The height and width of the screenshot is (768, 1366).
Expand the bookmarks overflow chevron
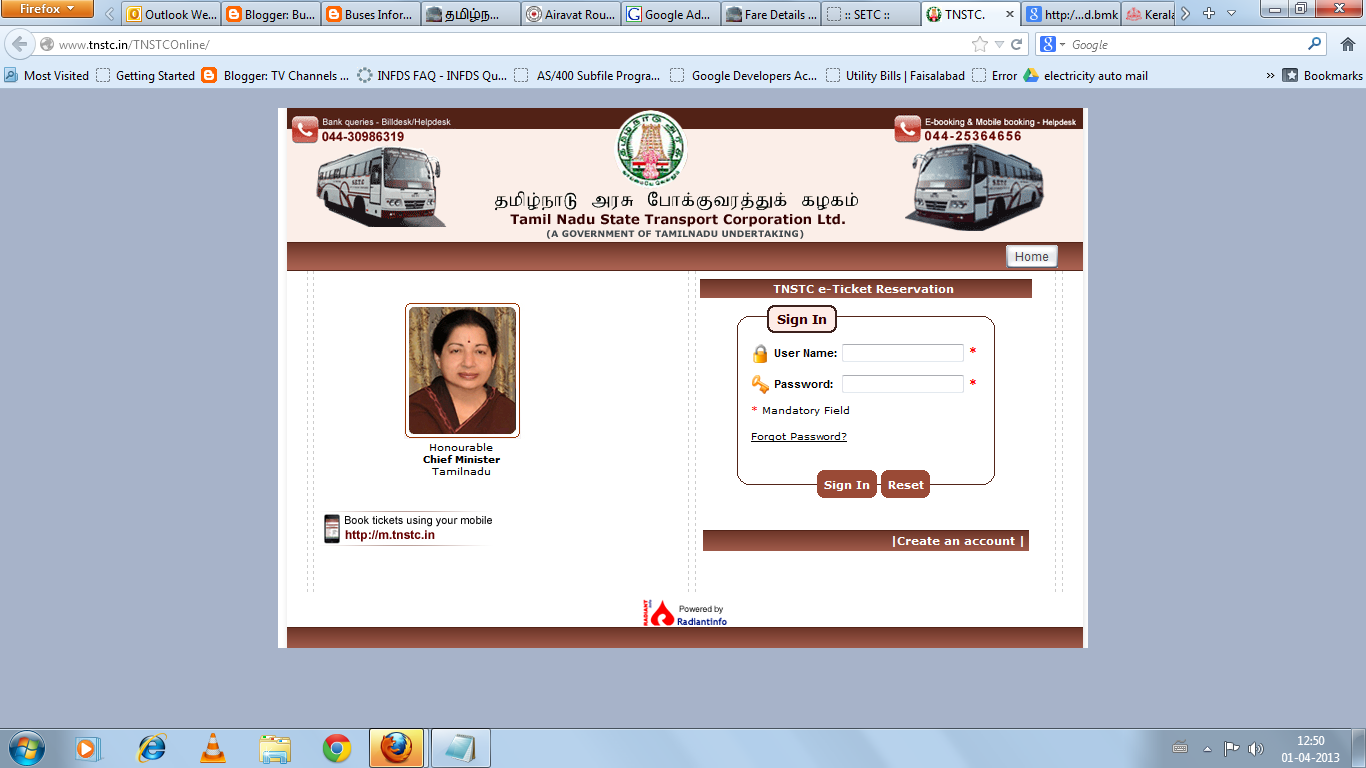pyautogui.click(x=1270, y=75)
